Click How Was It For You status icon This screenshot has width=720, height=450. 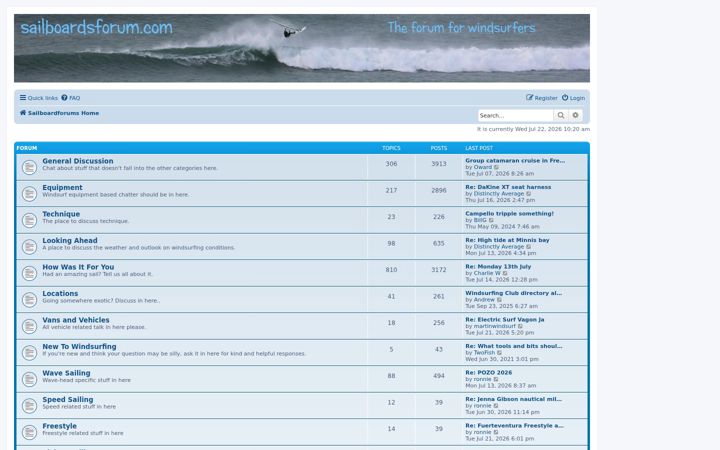click(29, 273)
